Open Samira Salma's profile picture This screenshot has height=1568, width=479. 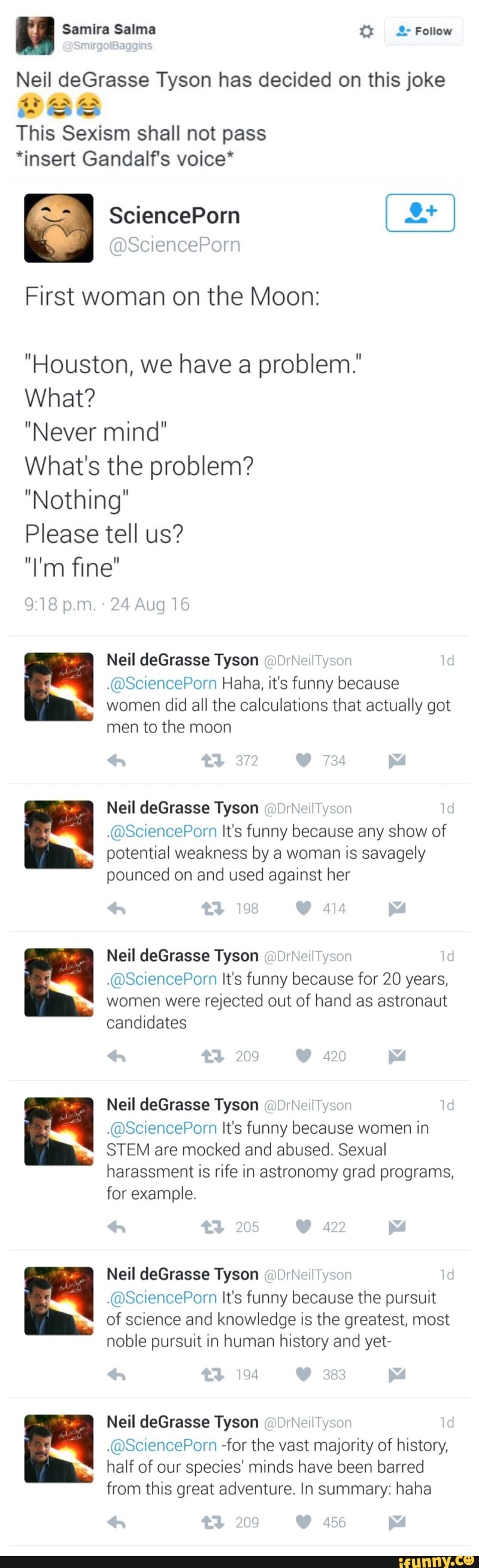[x=35, y=35]
